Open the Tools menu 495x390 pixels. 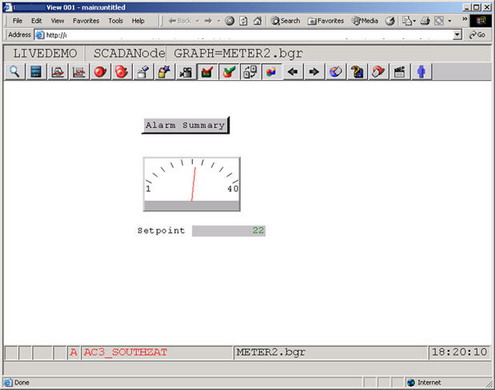coord(116,21)
